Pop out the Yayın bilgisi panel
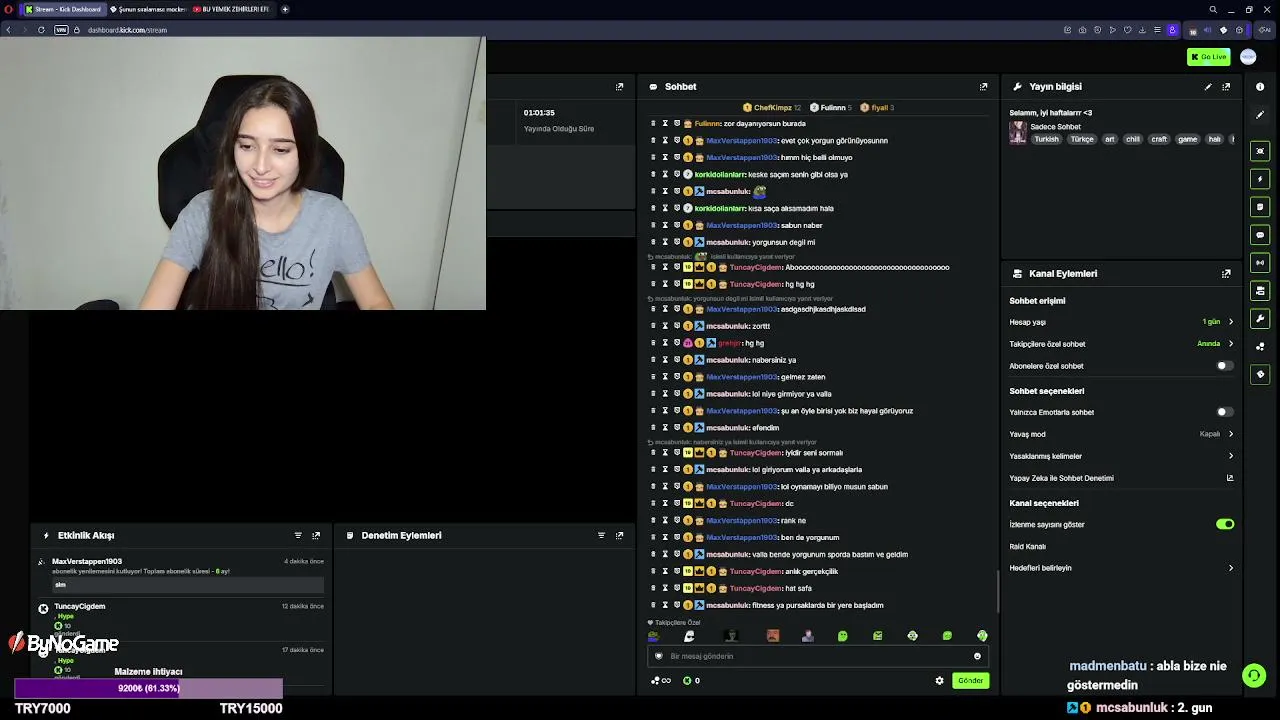This screenshot has width=1280, height=720. coord(1226,87)
